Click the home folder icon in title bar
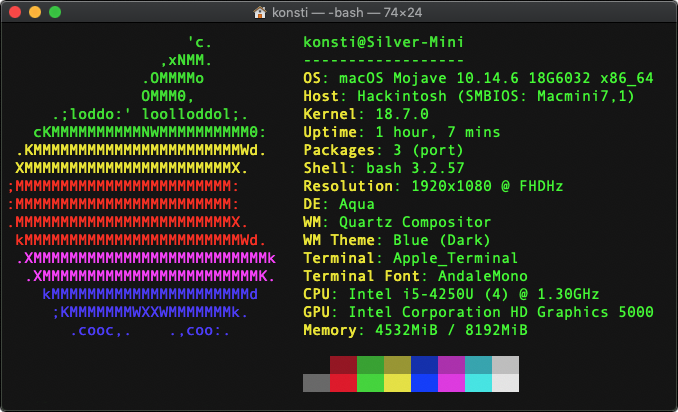This screenshot has height=412, width=678. coord(259,13)
